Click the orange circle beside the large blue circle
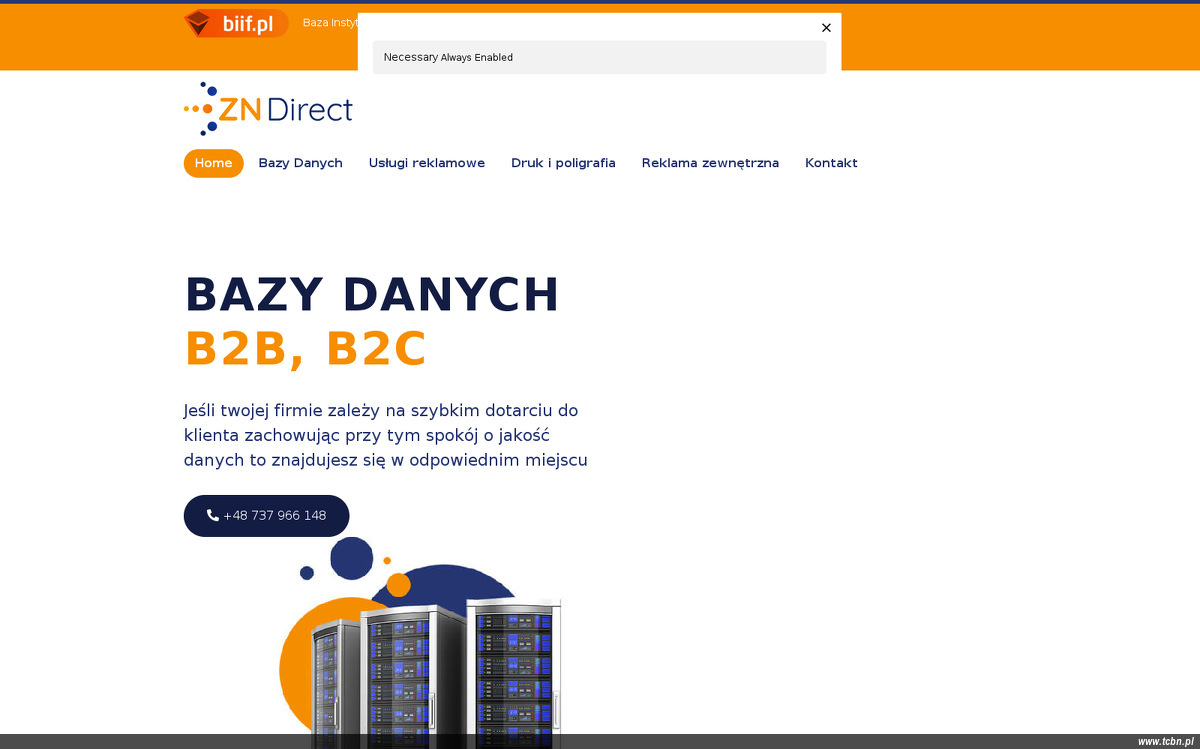1200x749 pixels. click(x=398, y=584)
